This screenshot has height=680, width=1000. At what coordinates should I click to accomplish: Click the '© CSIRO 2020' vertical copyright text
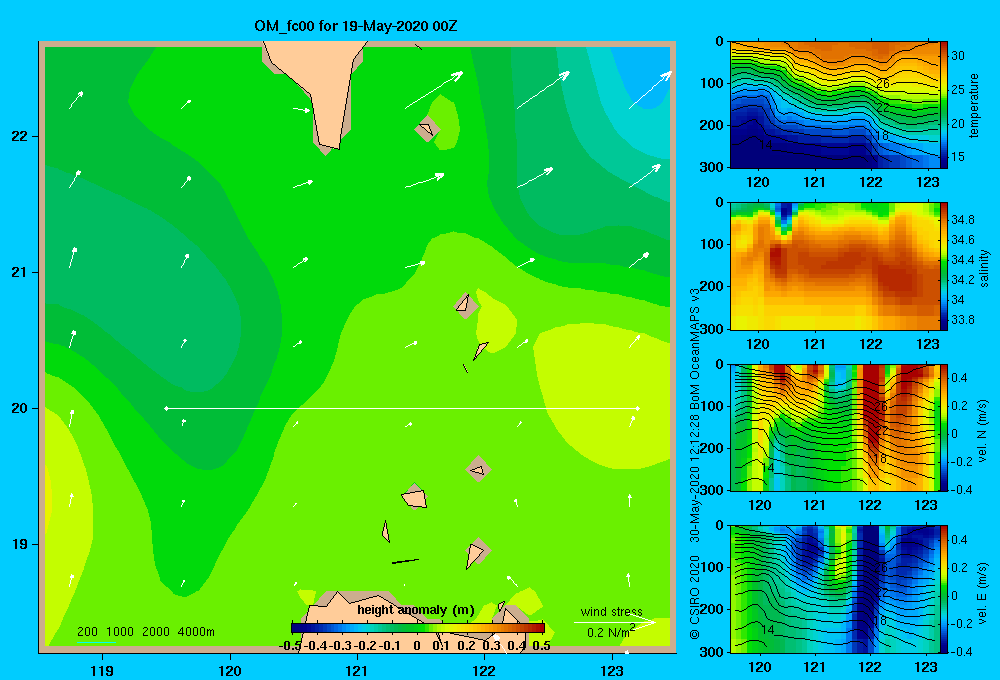(x=695, y=596)
